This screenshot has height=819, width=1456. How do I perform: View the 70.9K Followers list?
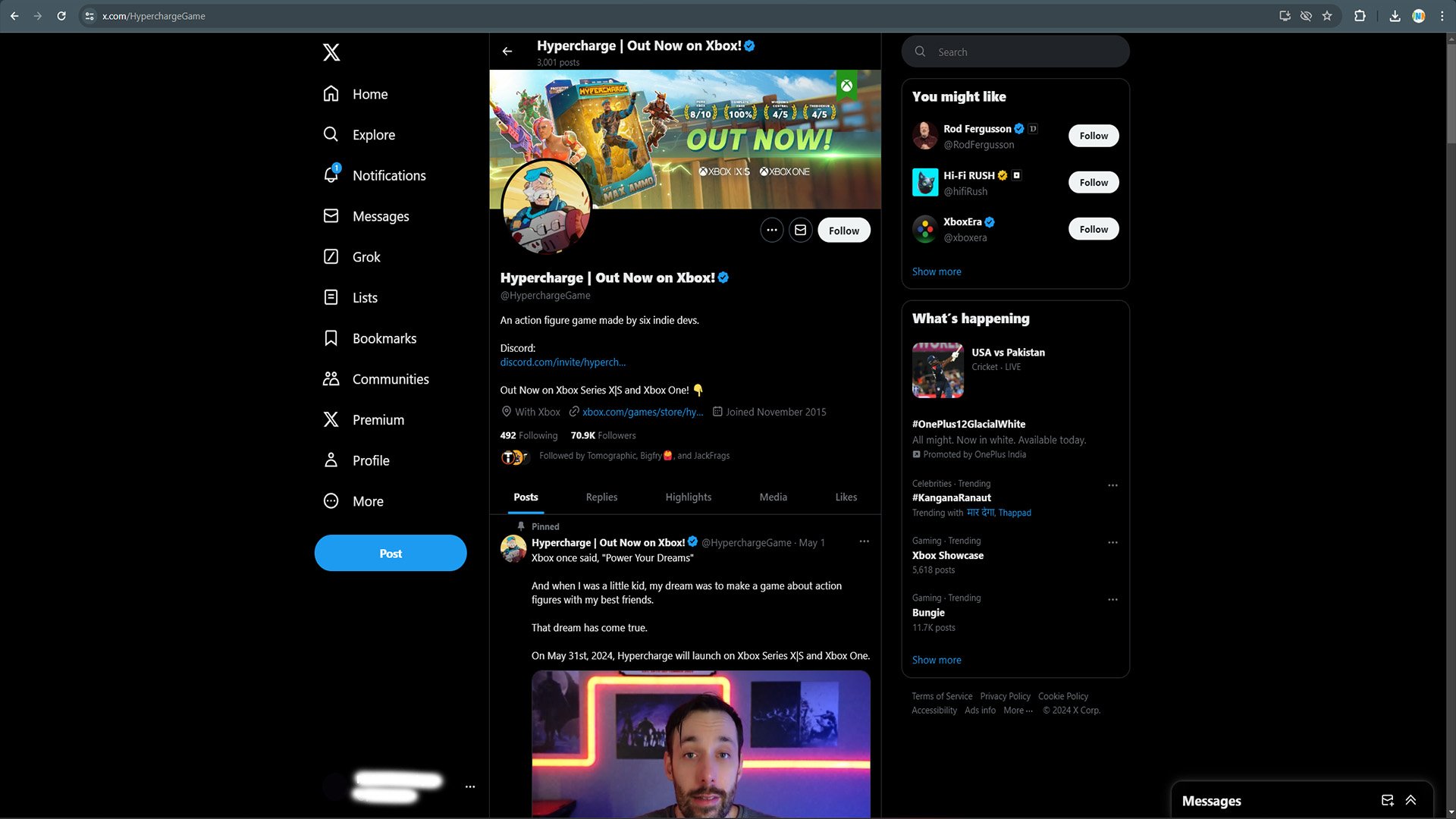pos(603,435)
